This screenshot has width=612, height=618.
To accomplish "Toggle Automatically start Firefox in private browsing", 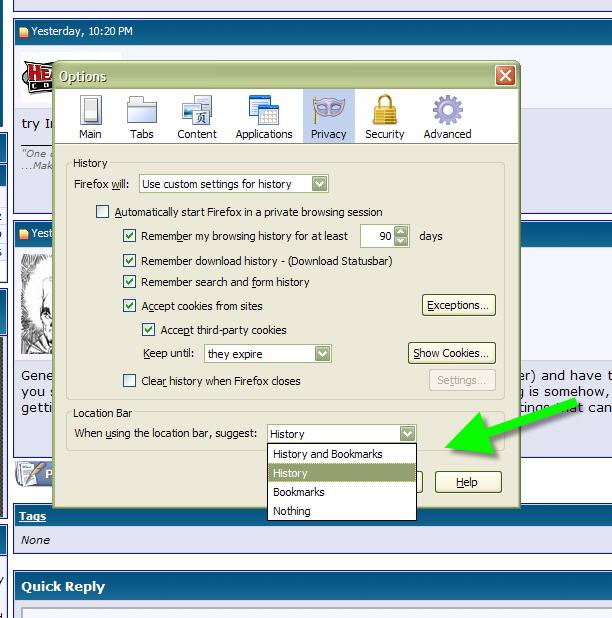I will tap(102, 212).
